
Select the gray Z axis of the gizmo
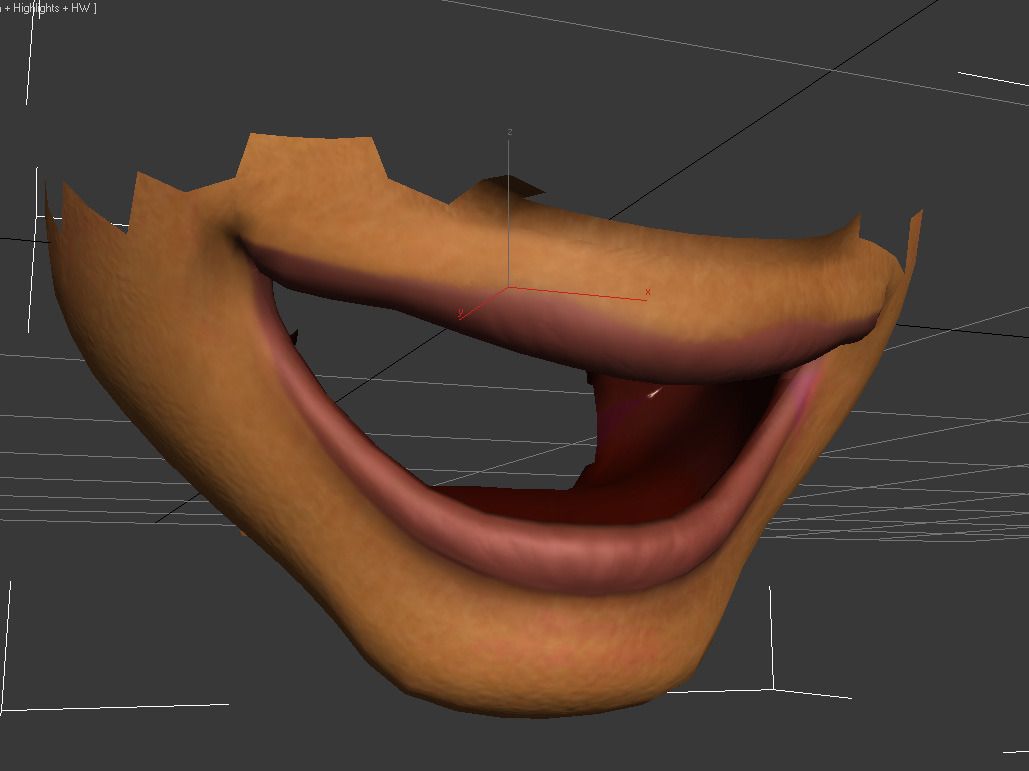(509, 212)
